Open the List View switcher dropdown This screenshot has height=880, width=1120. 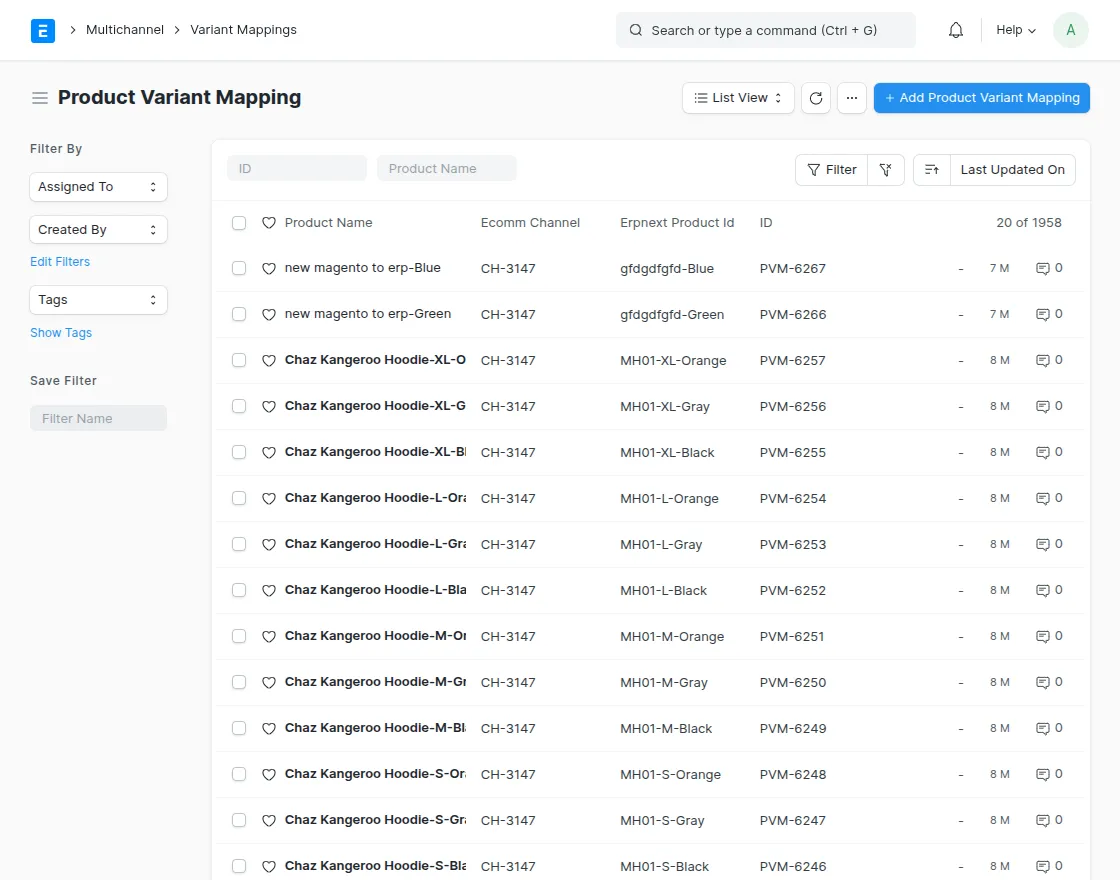click(x=737, y=97)
